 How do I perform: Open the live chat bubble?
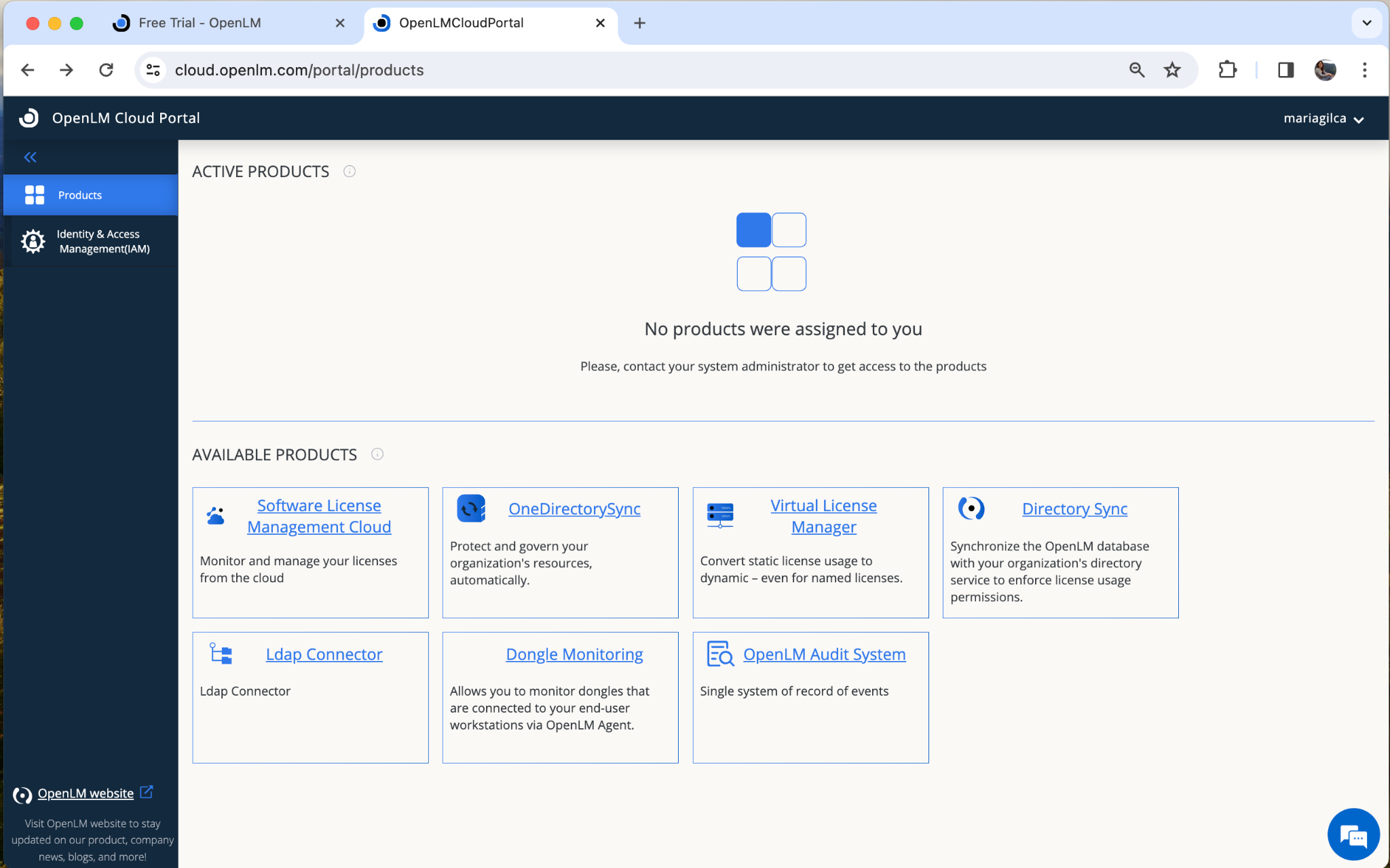pos(1353,834)
